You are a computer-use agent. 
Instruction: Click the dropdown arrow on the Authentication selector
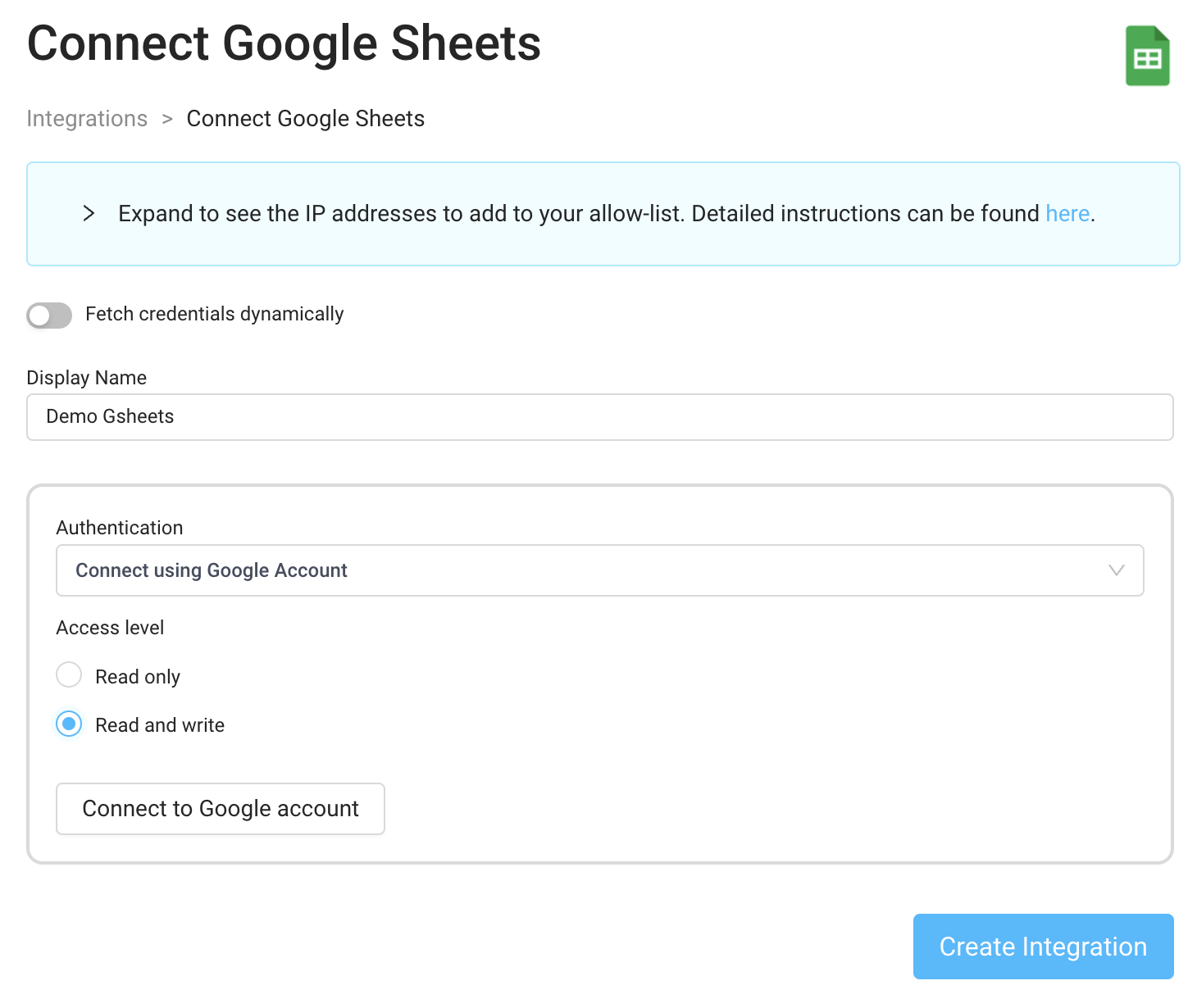pos(1116,570)
